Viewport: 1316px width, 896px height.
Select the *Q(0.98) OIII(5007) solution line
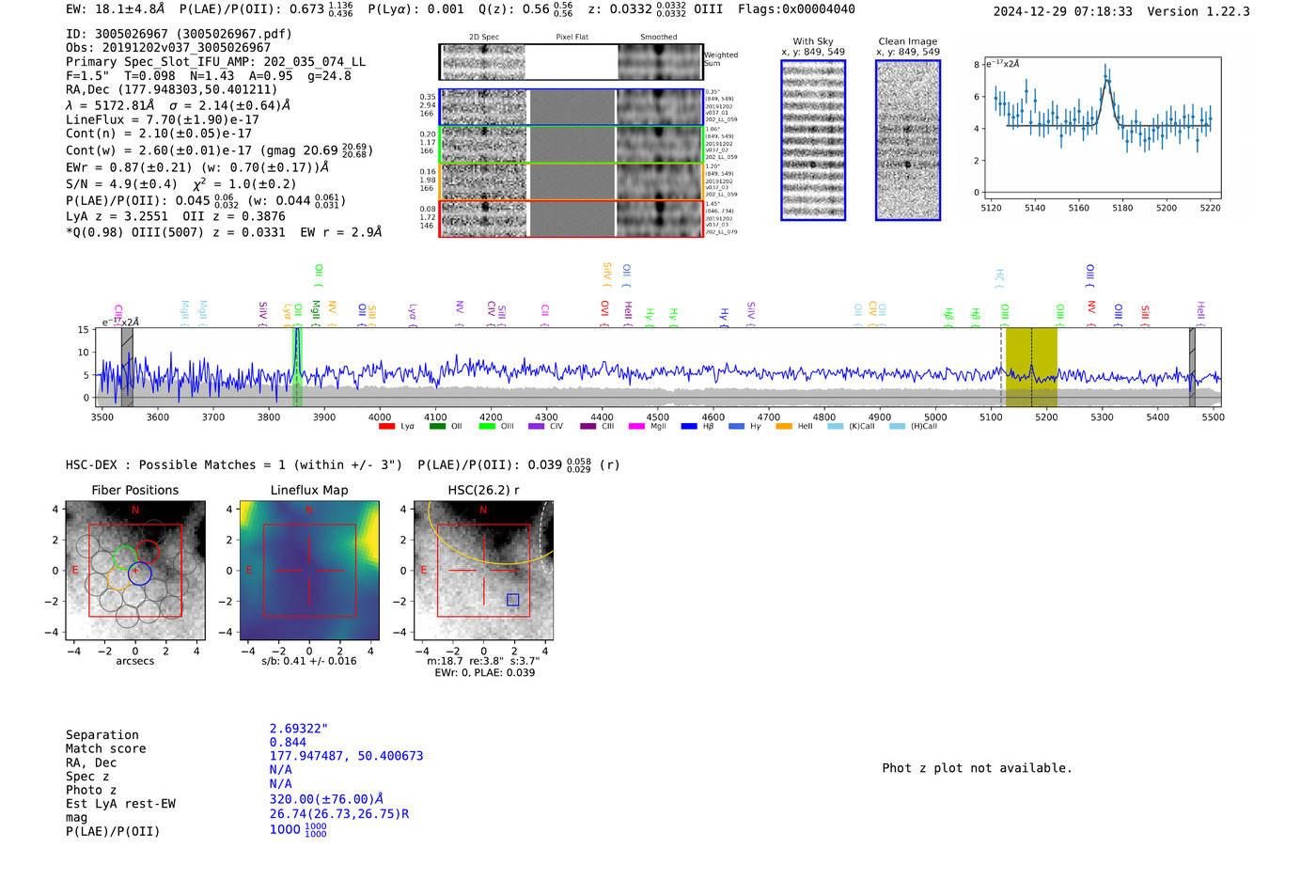224,232
